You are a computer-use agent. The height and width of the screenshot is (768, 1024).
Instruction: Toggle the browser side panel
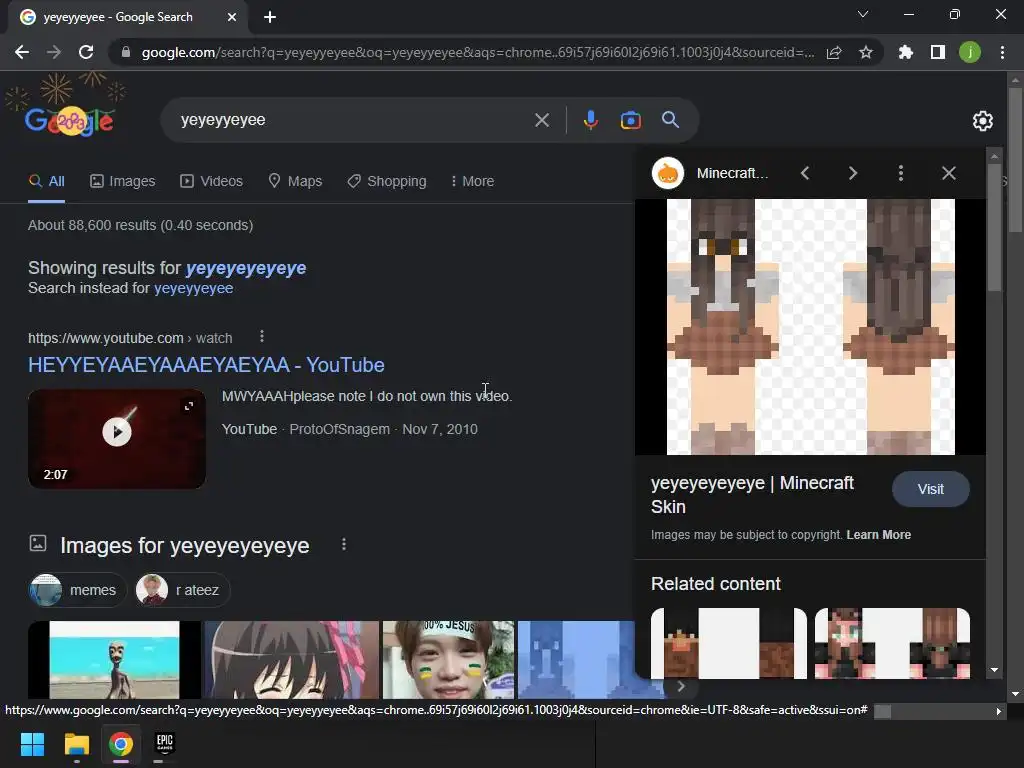[938, 52]
